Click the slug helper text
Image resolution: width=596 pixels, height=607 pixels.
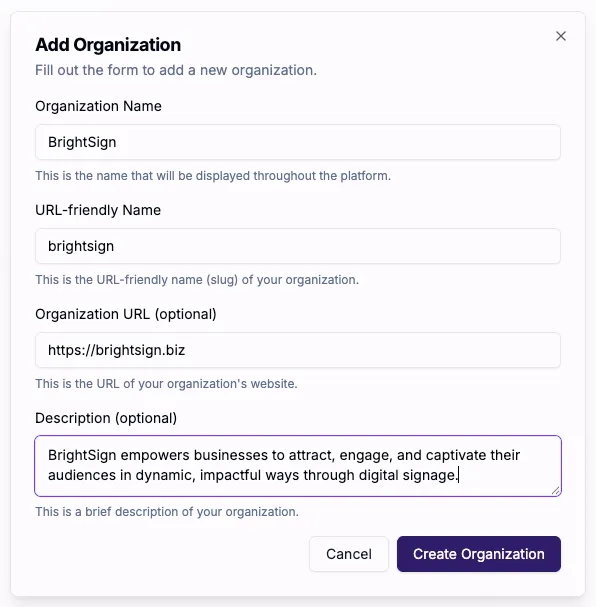[x=197, y=280]
